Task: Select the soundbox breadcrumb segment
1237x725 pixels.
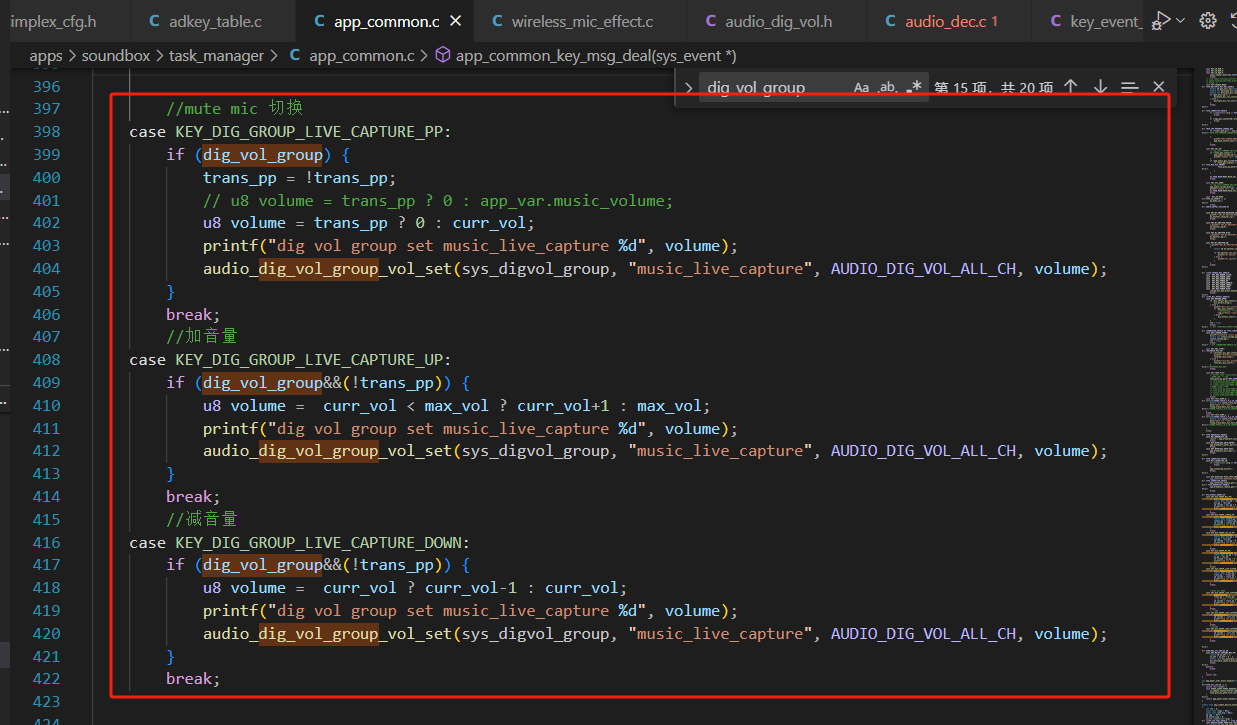Action: (116, 56)
